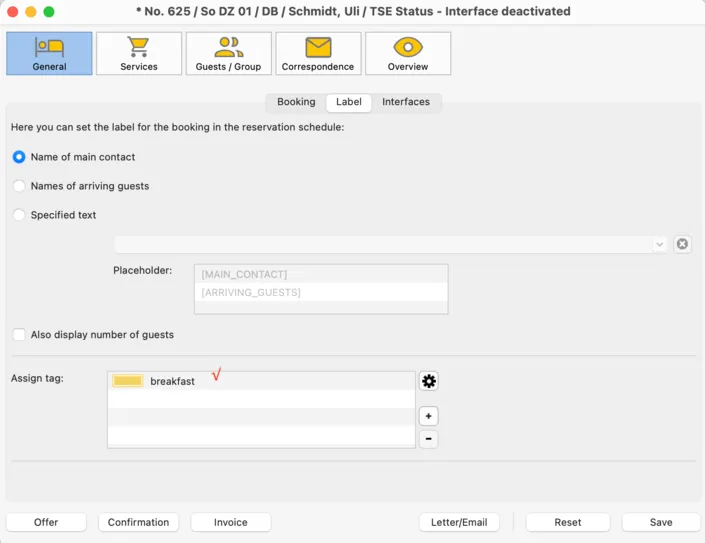Click the Confirmation button

138,522
